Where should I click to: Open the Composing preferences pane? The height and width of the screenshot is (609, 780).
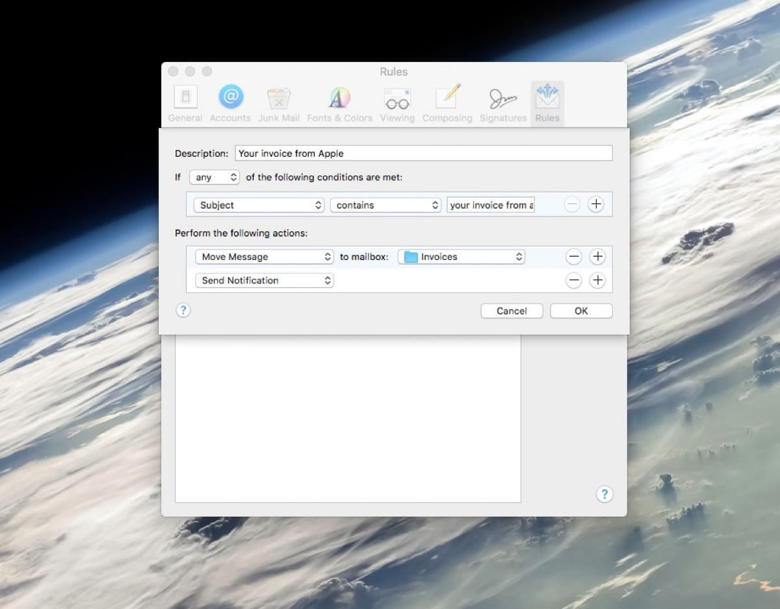(x=447, y=103)
